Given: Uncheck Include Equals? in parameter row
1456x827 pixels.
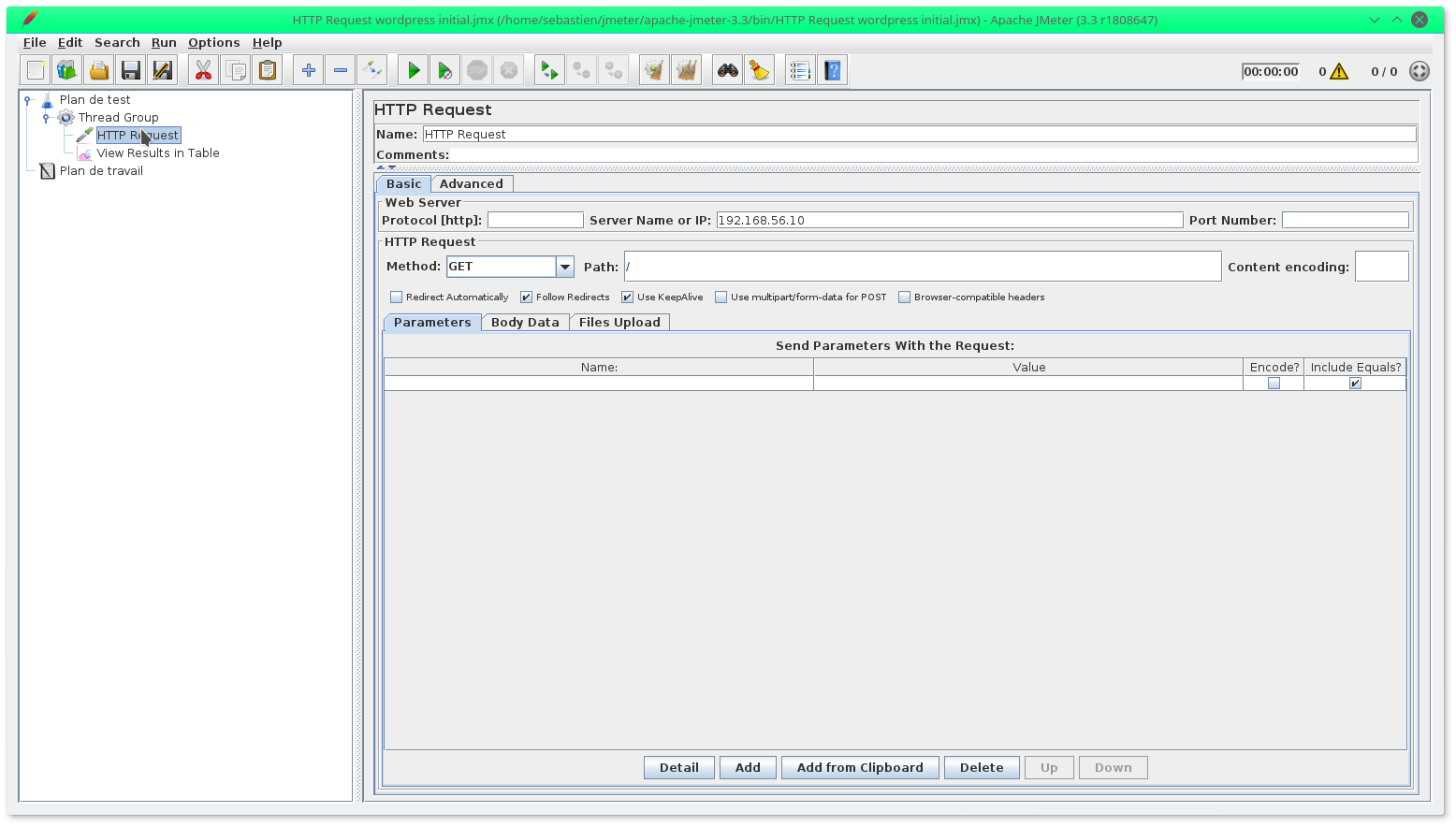Looking at the screenshot, I should [x=1355, y=384].
